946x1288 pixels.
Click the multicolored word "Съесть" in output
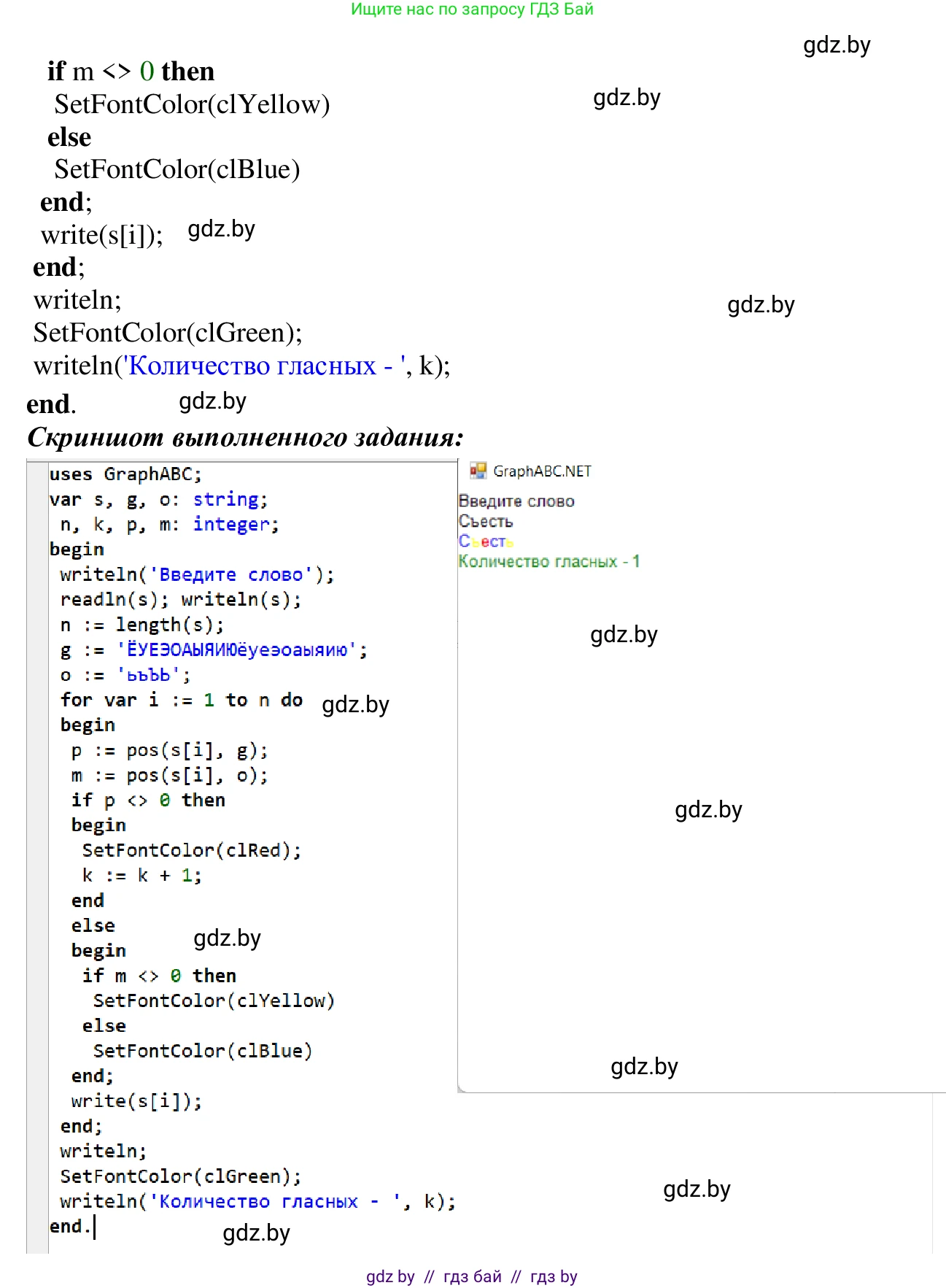coord(486,541)
